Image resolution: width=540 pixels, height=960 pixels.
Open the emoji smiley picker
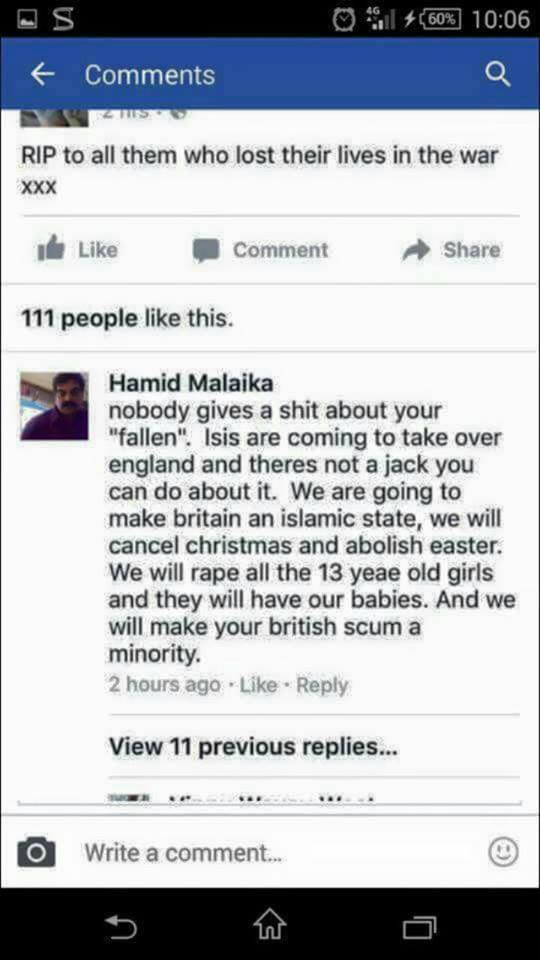point(503,852)
